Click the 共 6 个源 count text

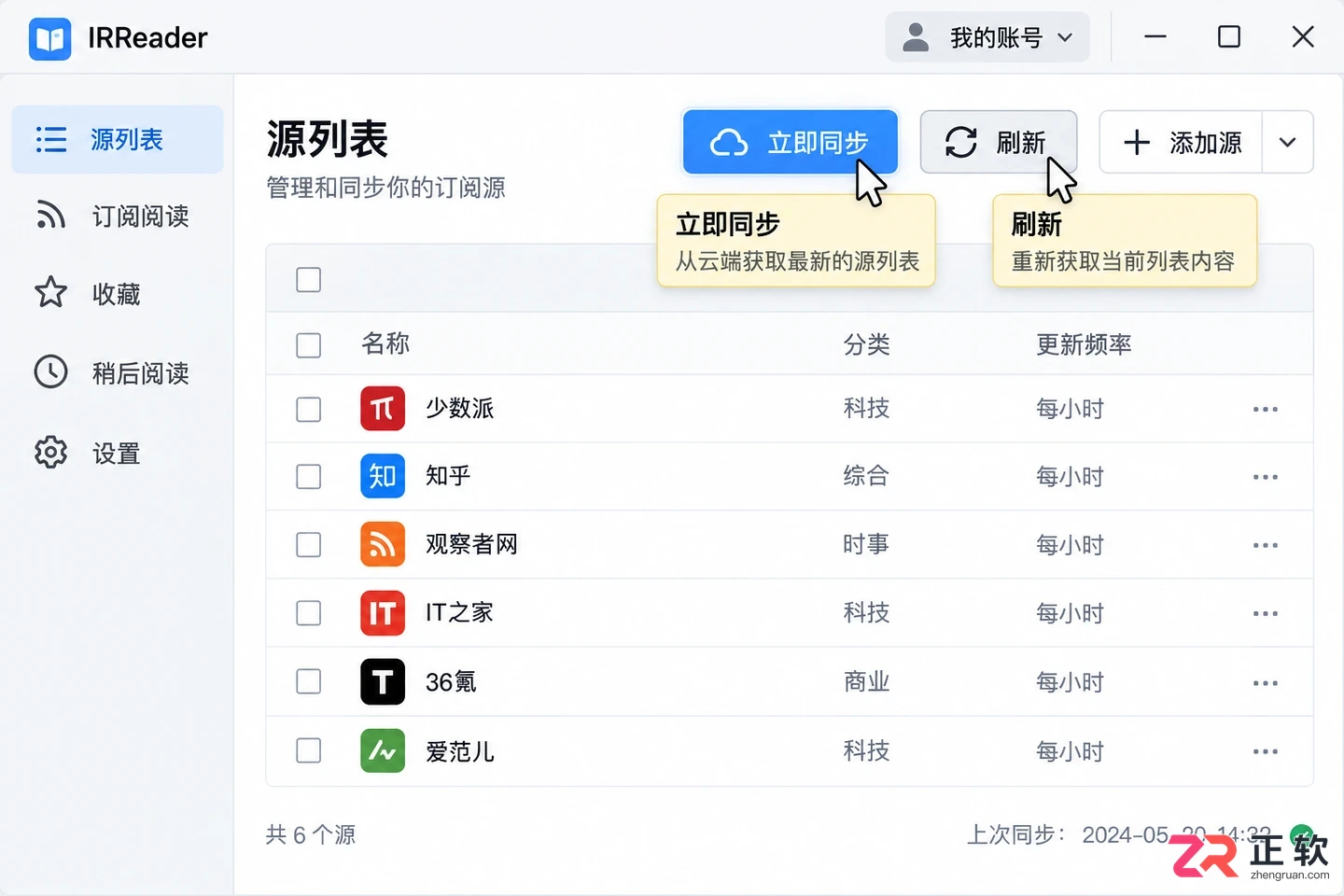click(x=311, y=834)
